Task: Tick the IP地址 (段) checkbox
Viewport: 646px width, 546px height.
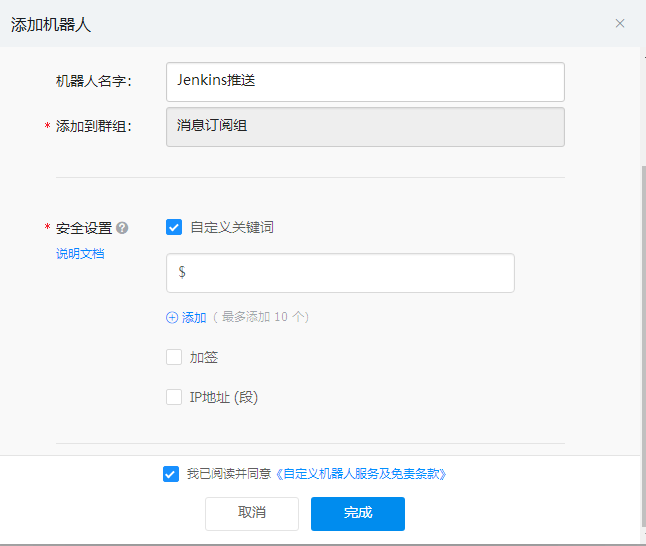Action: [174, 397]
